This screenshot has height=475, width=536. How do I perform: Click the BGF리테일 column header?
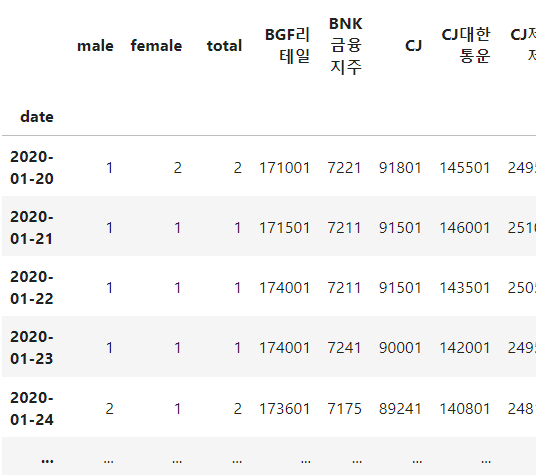287,46
